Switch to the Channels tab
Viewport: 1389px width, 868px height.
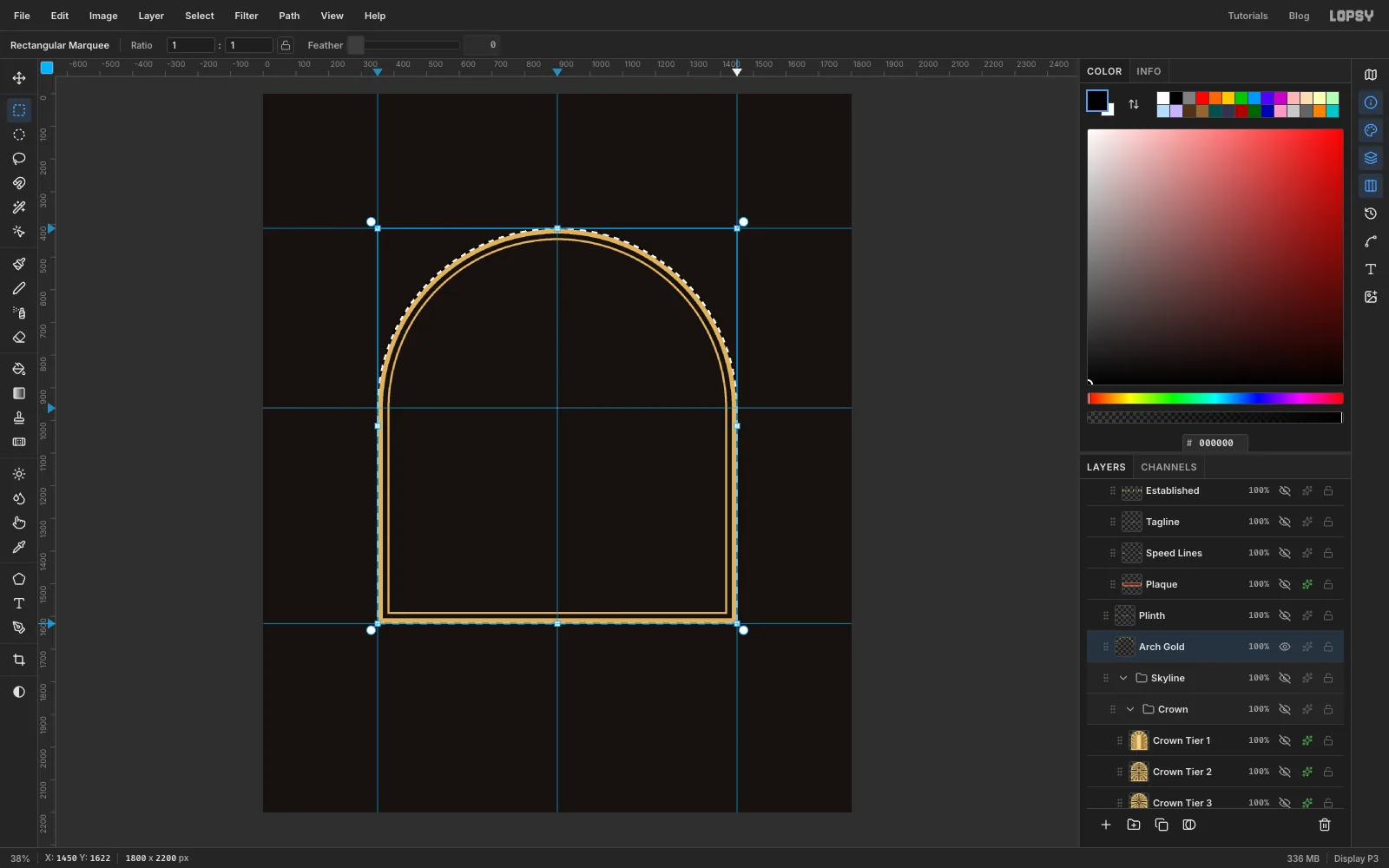point(1168,467)
